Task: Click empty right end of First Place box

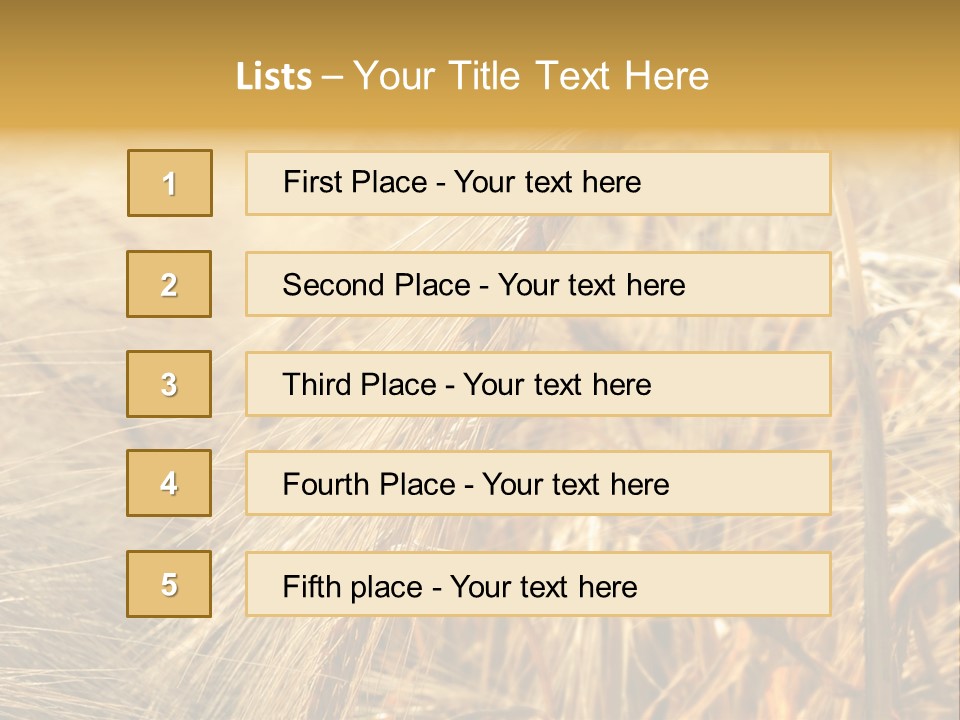Action: click(760, 183)
